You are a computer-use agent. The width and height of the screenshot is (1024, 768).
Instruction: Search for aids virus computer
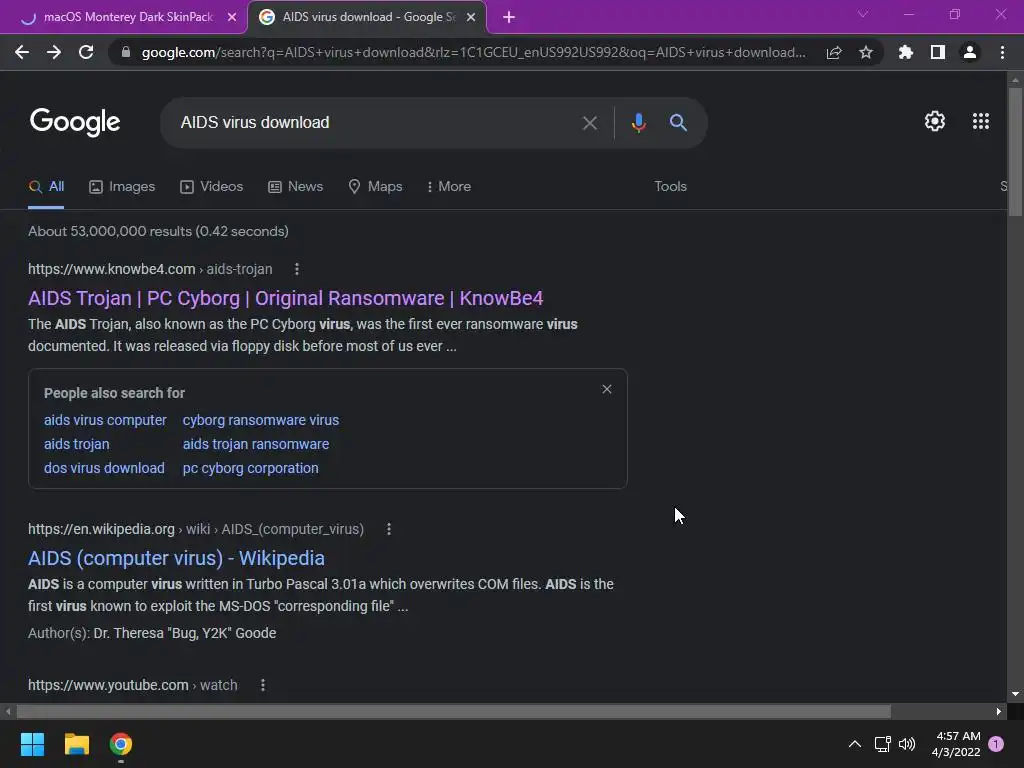click(105, 420)
